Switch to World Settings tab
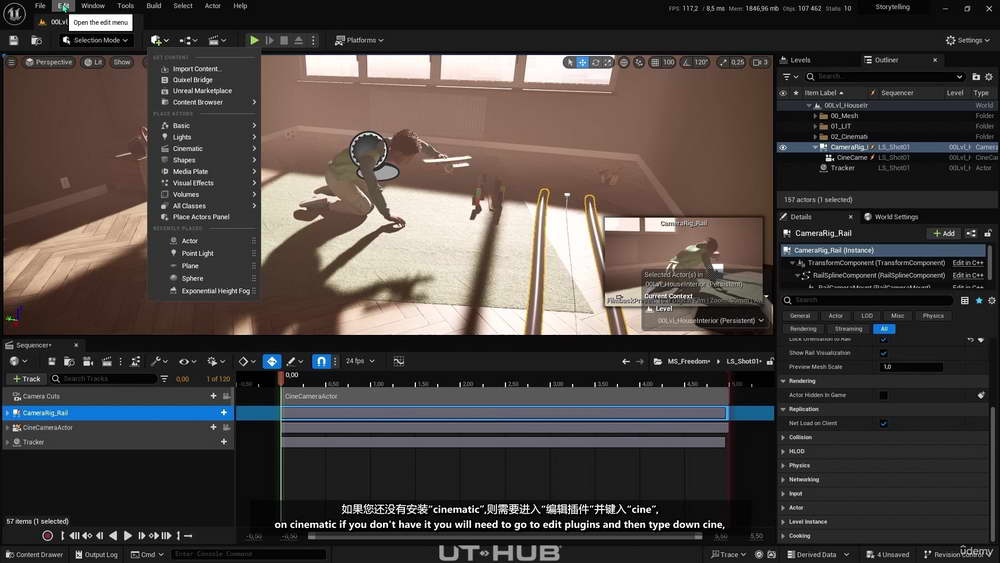This screenshot has height=563, width=1000. click(x=891, y=217)
